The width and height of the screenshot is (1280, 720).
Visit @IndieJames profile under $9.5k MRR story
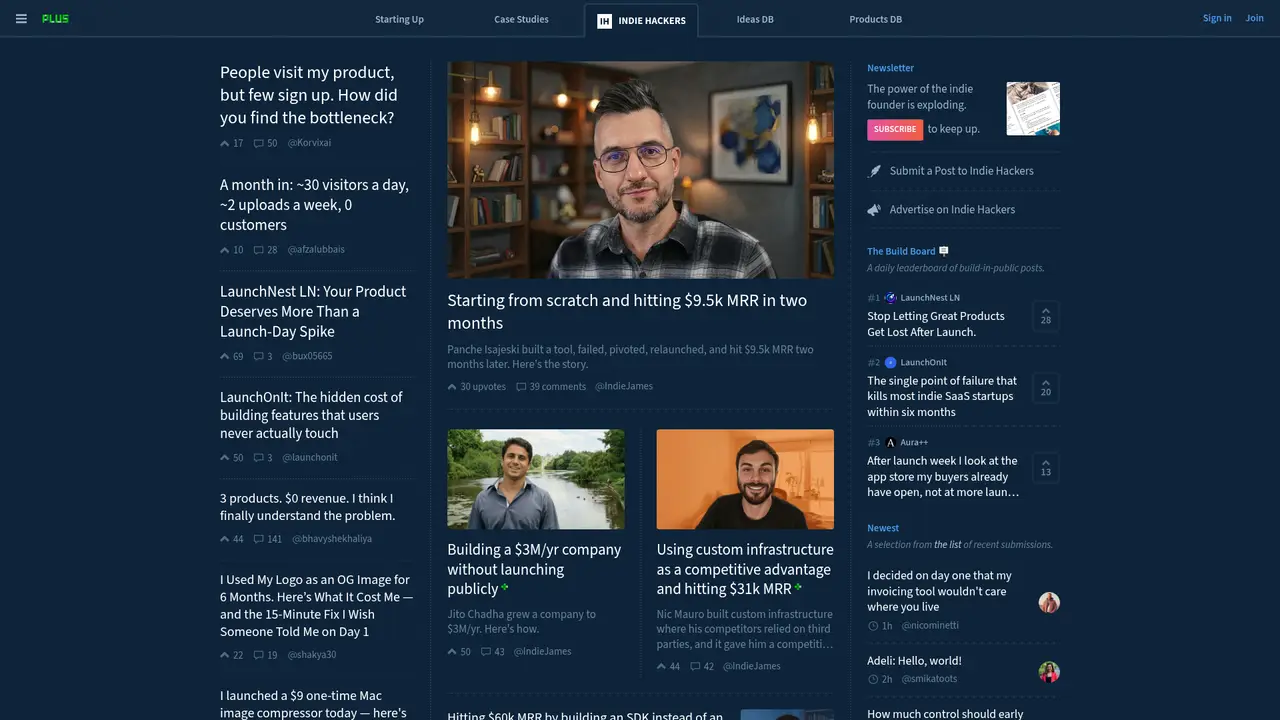click(624, 387)
